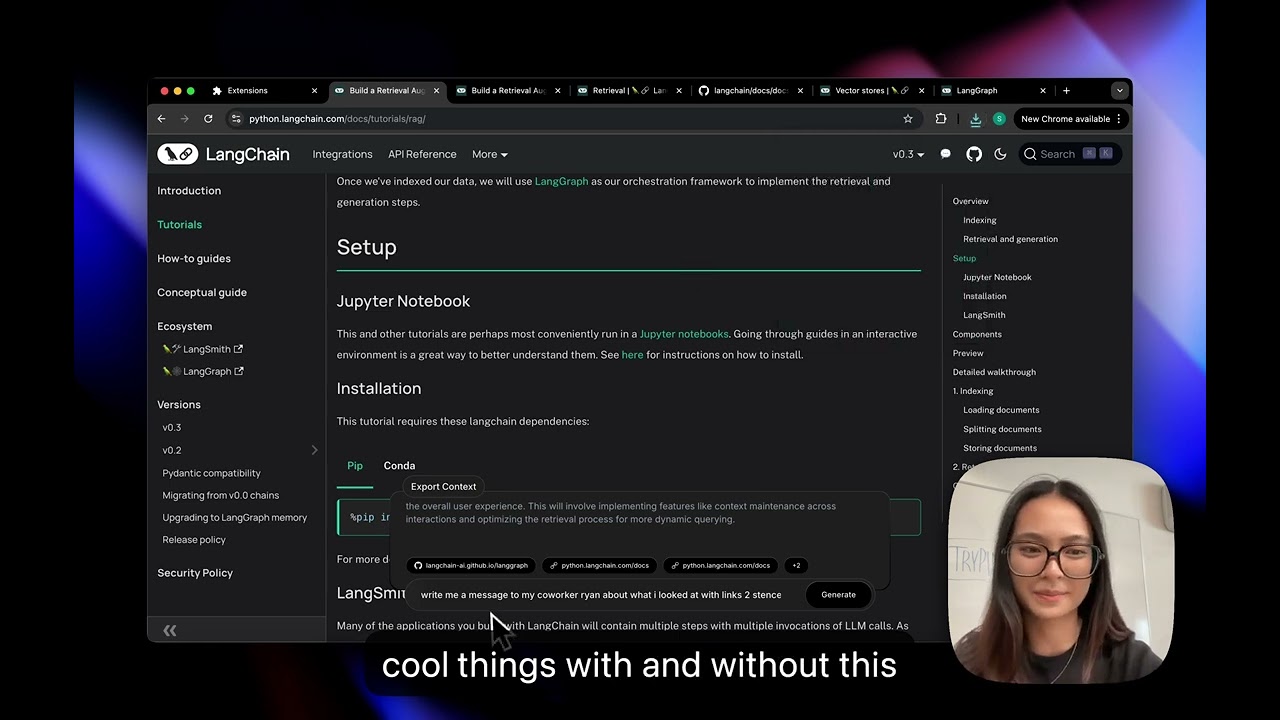1280x720 pixels.
Task: Click the Generate button
Action: click(838, 594)
